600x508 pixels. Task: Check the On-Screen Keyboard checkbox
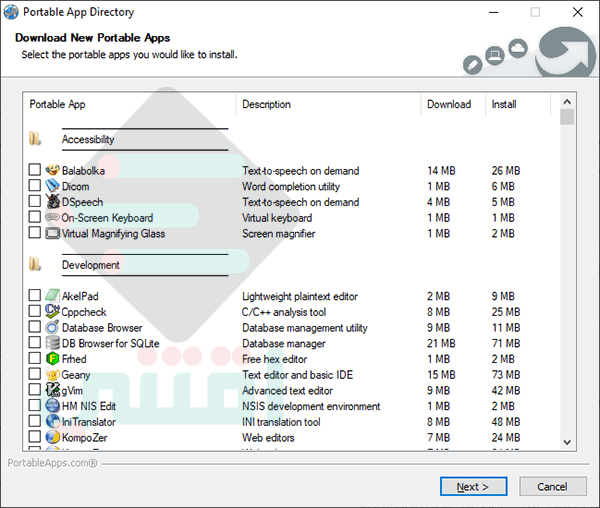pos(35,216)
